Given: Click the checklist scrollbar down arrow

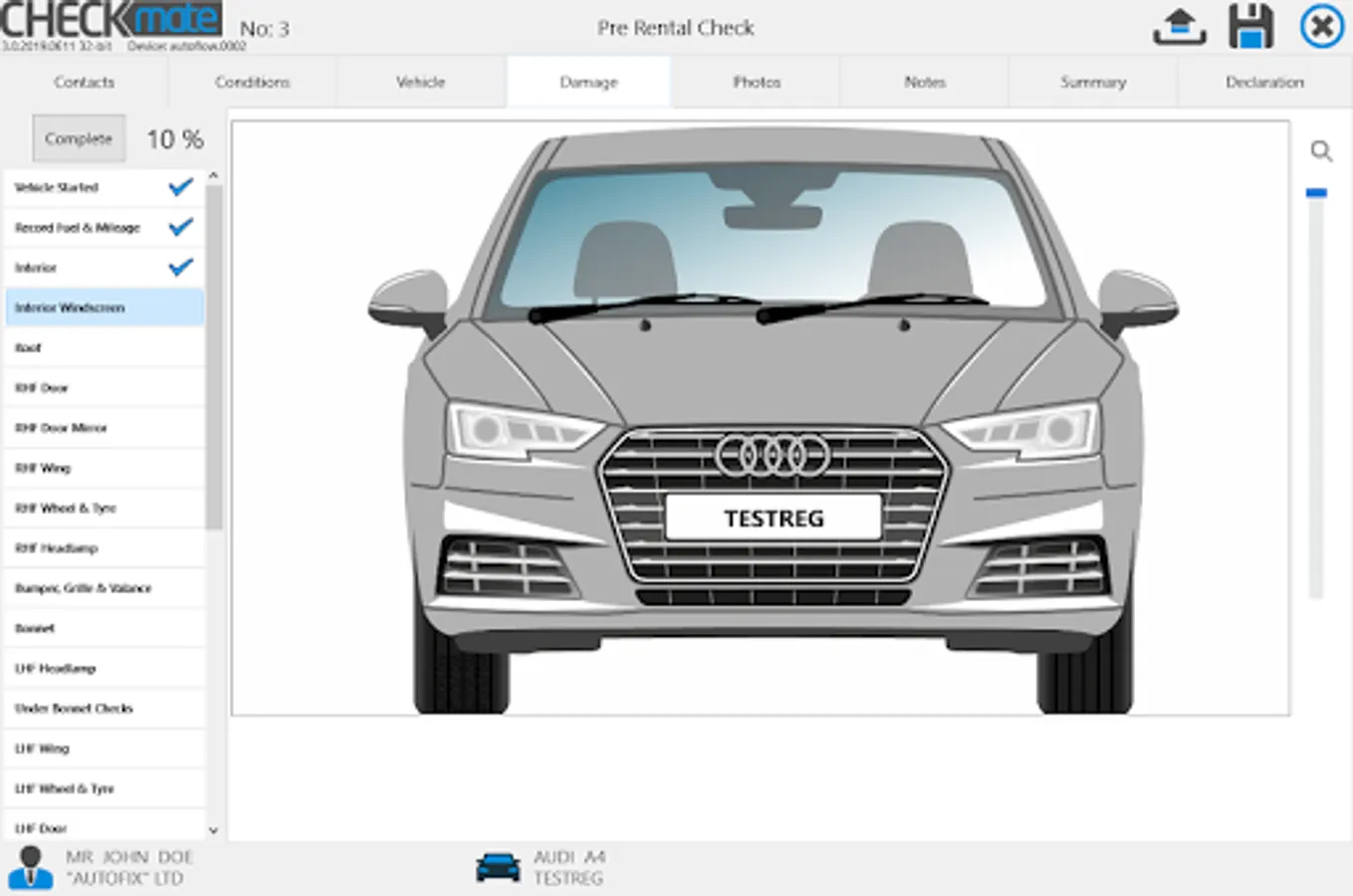Looking at the screenshot, I should [213, 829].
